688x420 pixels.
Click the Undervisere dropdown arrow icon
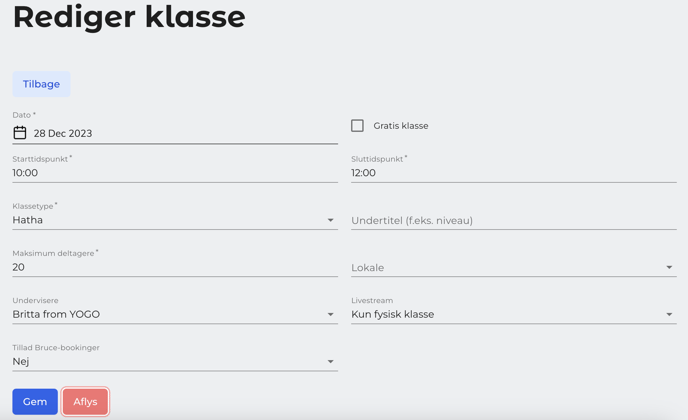330,315
